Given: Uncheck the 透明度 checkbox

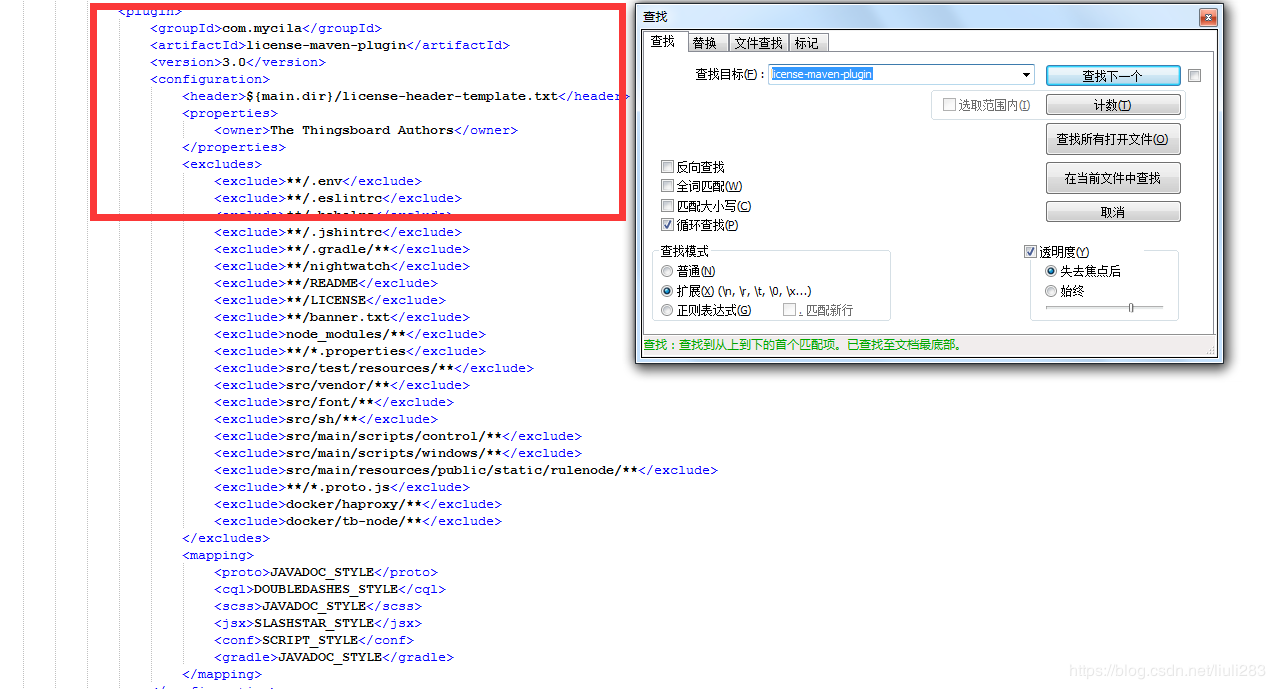Looking at the screenshot, I should 1057,252.
